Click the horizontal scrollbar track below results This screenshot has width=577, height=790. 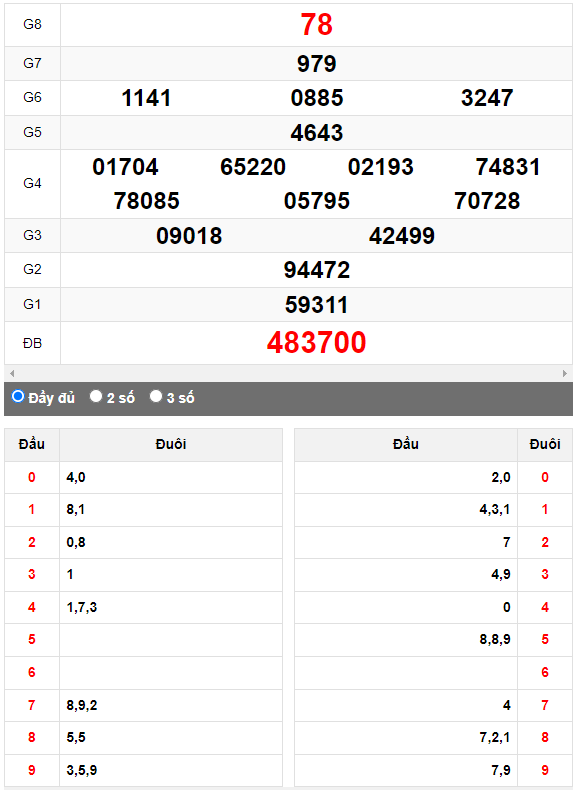point(288,373)
